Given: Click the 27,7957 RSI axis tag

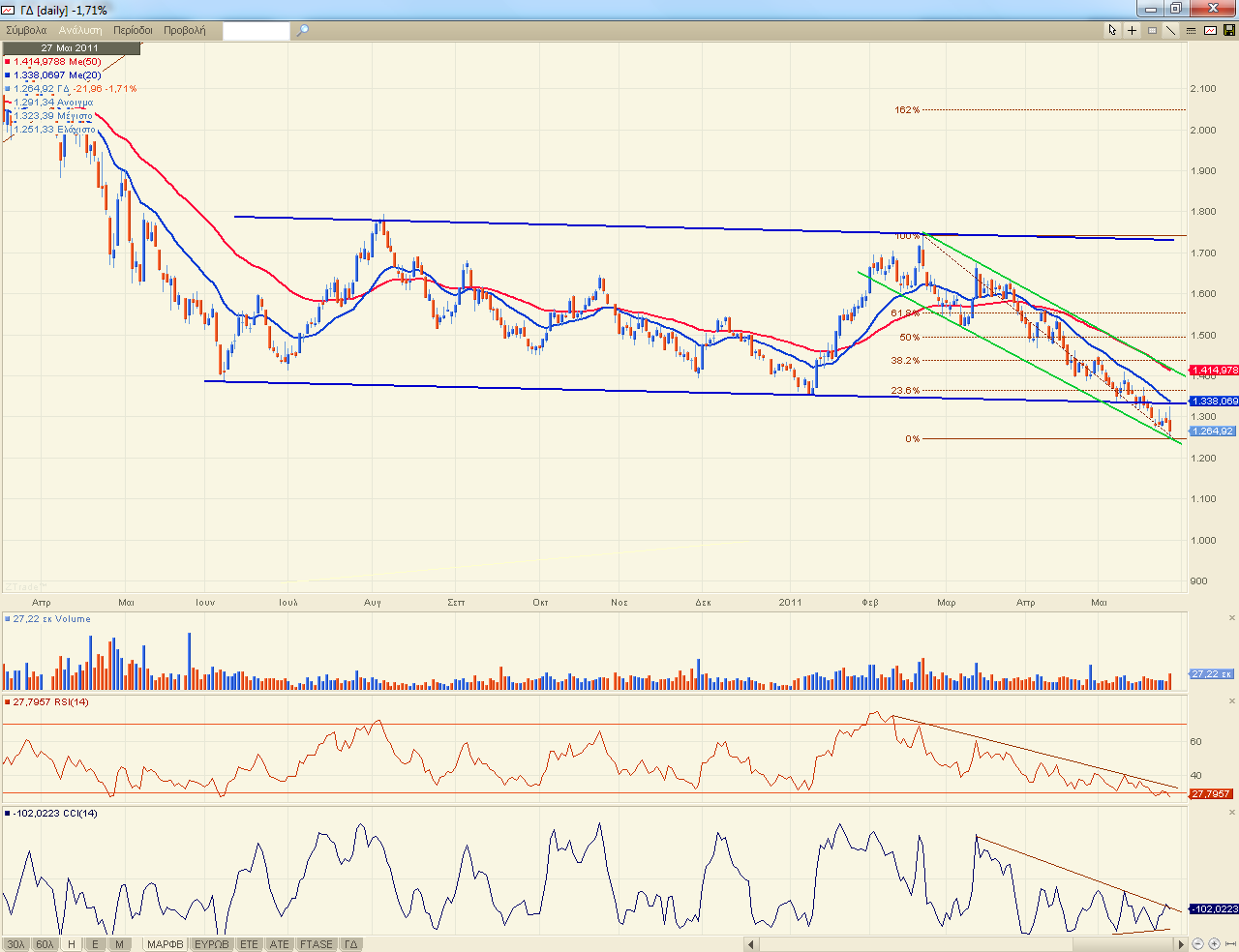Looking at the screenshot, I should (1212, 794).
